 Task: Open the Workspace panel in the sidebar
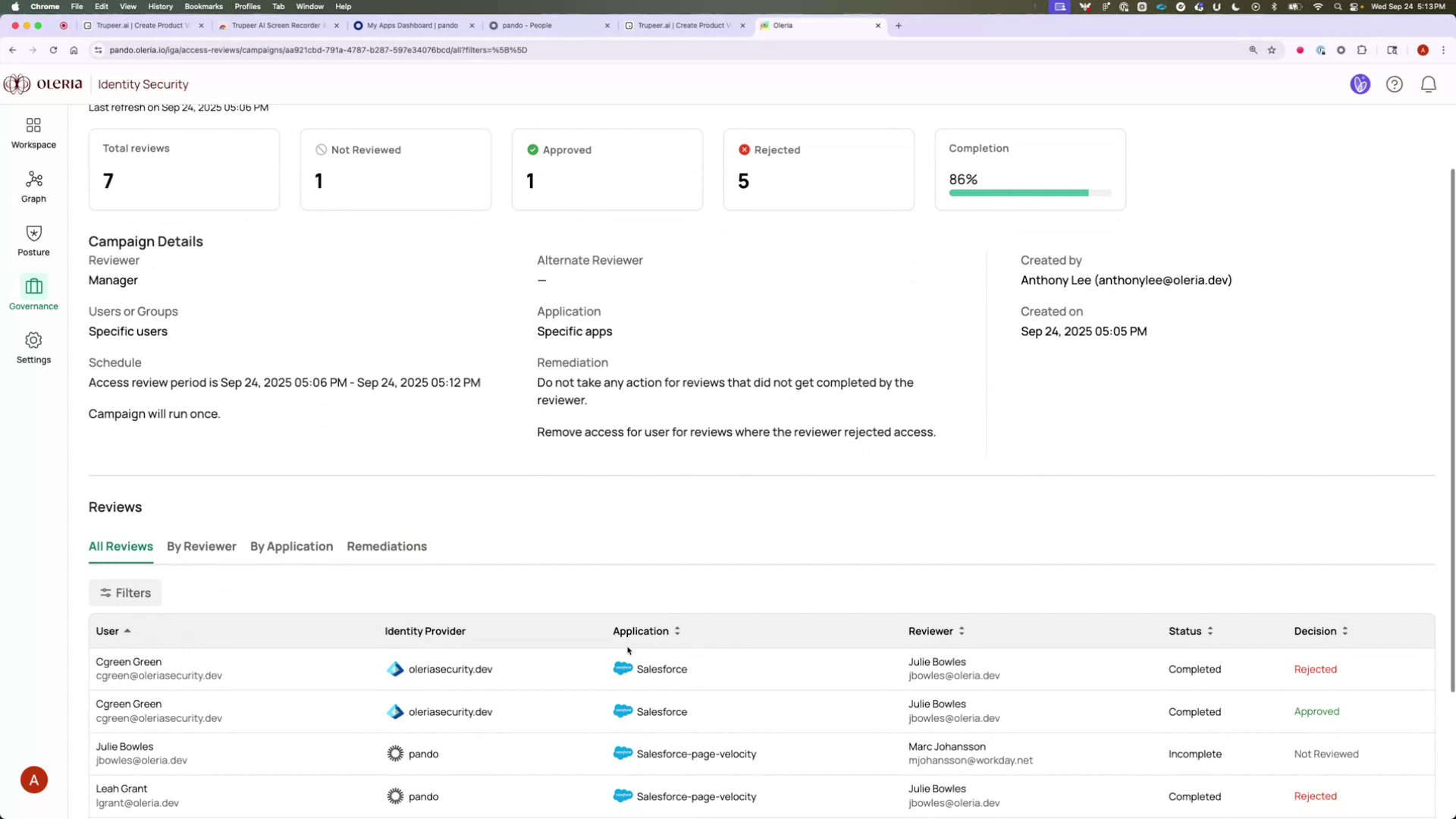33,131
